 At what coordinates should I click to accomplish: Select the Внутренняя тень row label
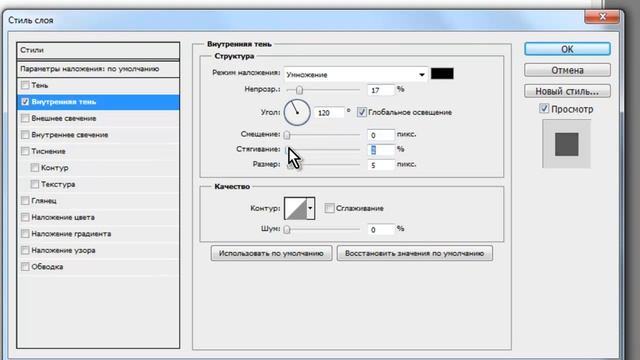click(x=64, y=102)
